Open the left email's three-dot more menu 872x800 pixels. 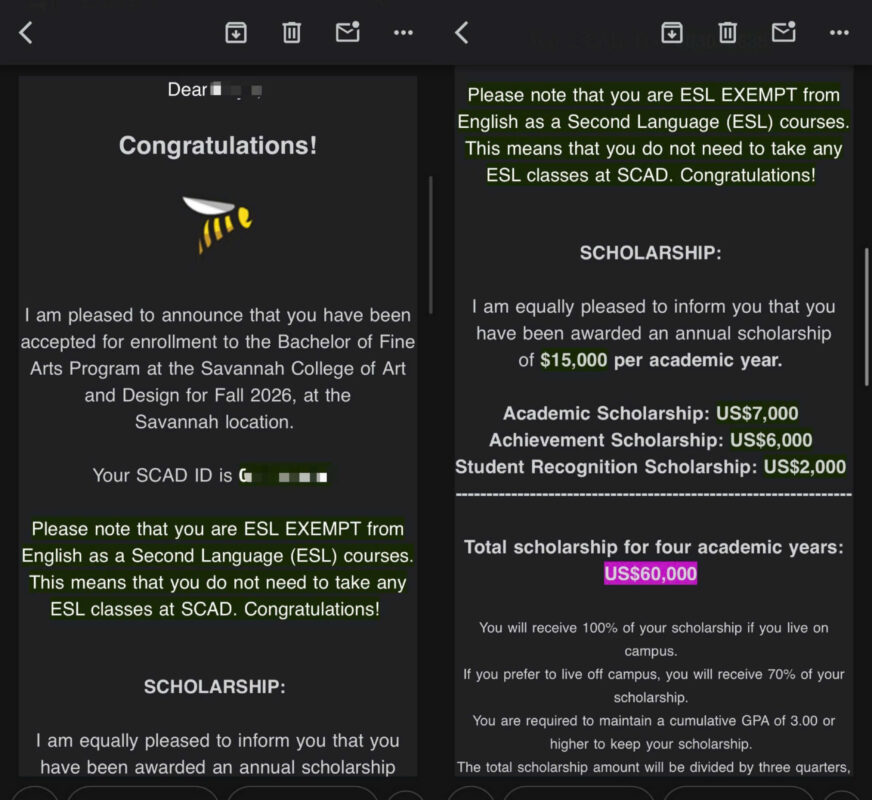[x=403, y=32]
